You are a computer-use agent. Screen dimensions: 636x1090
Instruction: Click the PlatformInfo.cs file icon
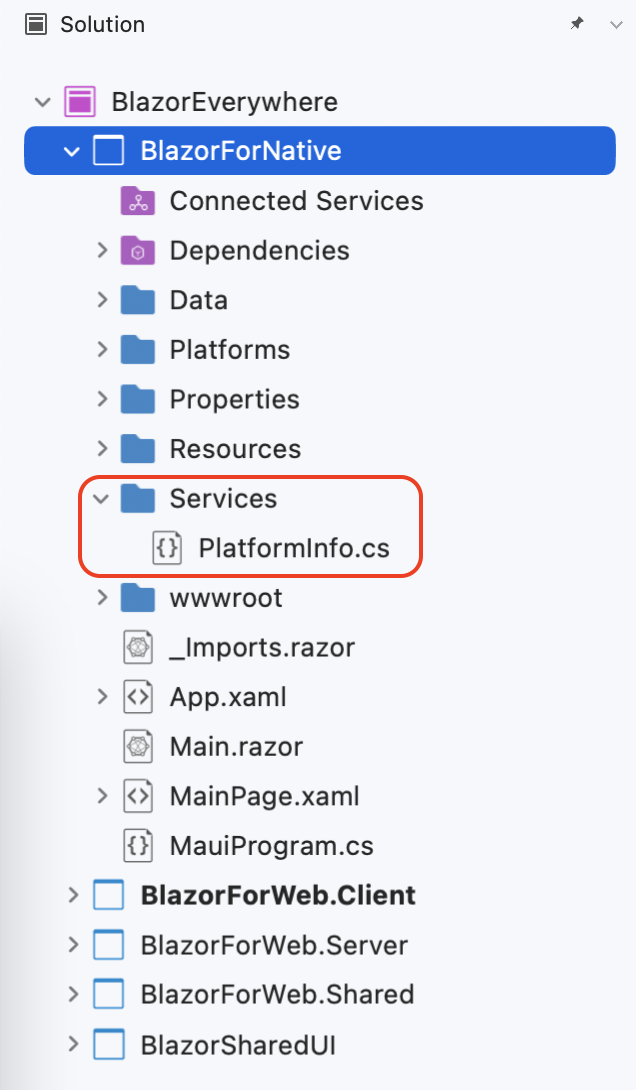pos(167,548)
